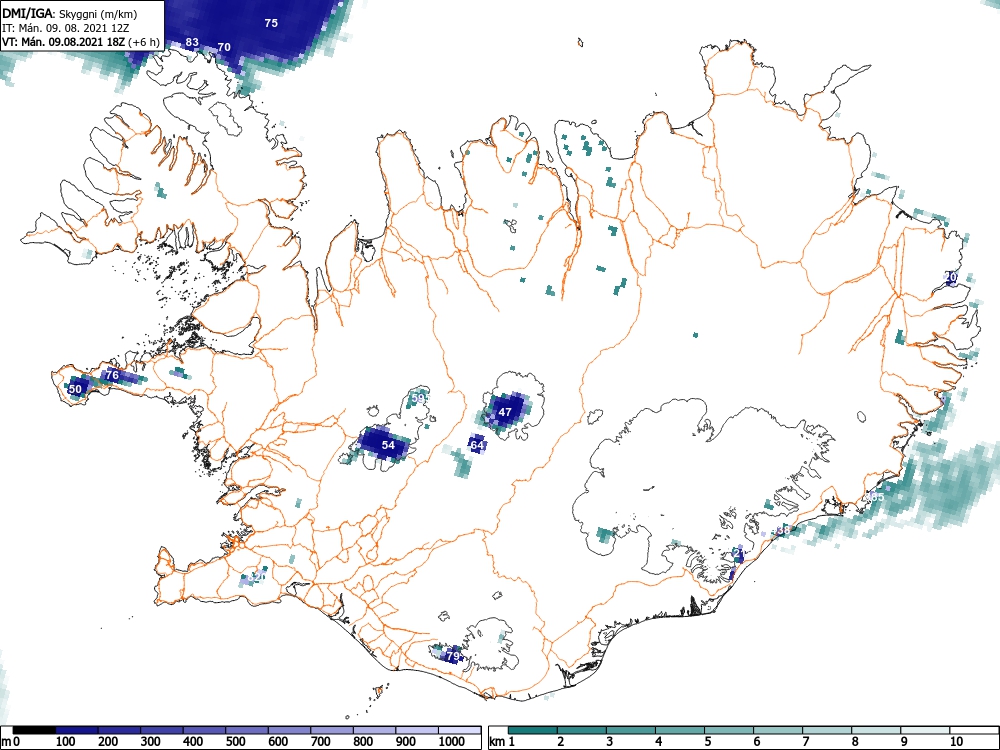The height and width of the screenshot is (750, 1000).
Task: Click the black 0–100 m legend swatch
Action: (x=34, y=730)
